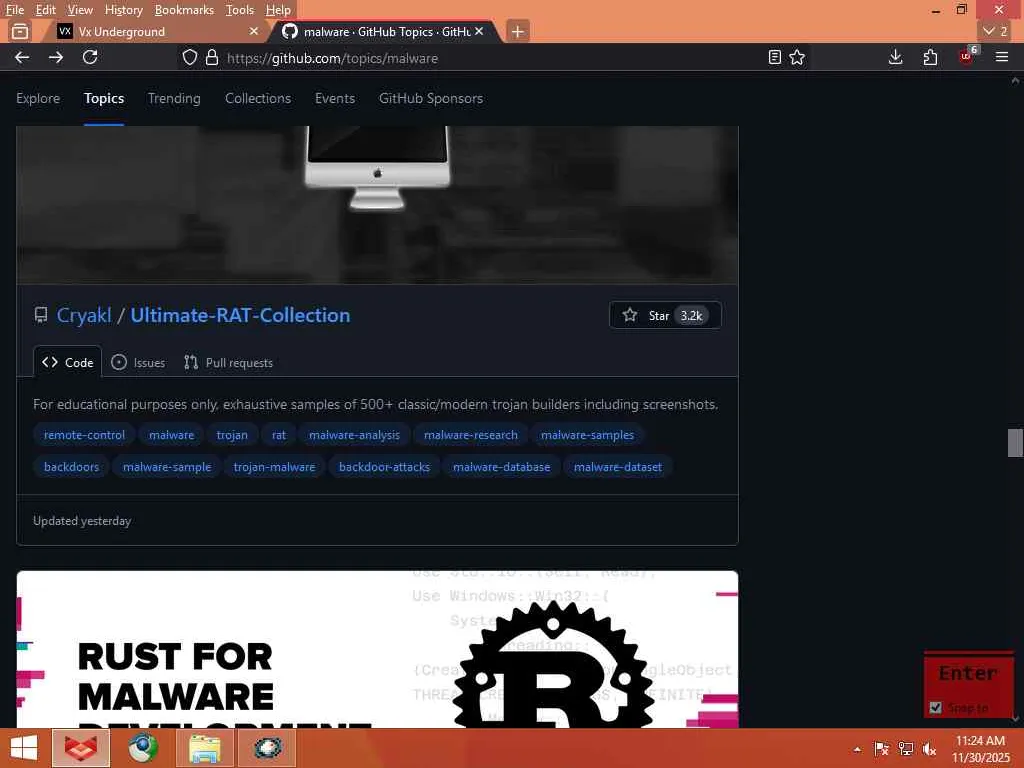The image size is (1024, 768).
Task: Click the backdoor-attacks topic tag
Action: tap(385, 467)
